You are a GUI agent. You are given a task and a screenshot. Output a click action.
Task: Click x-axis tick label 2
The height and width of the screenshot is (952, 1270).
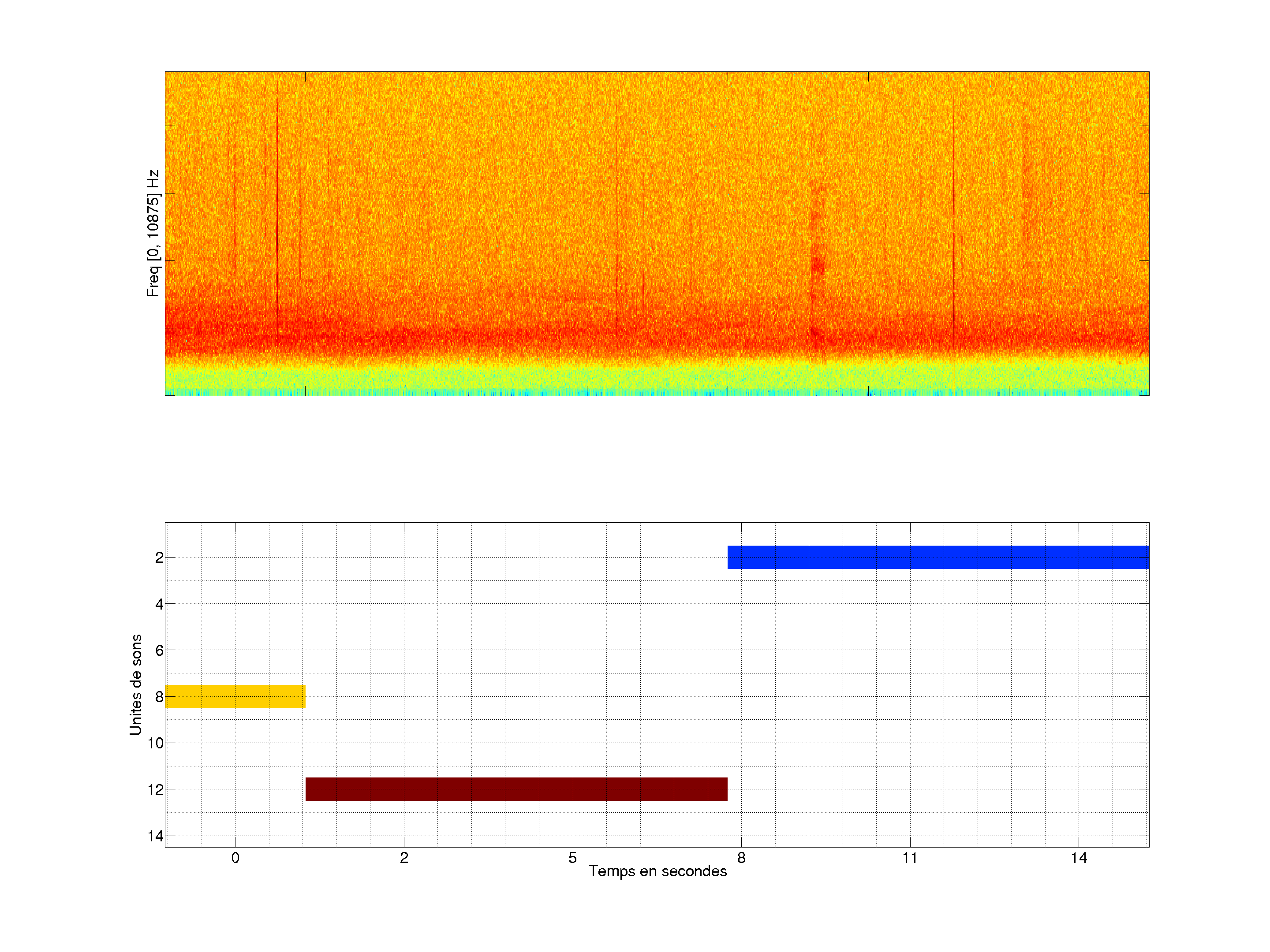click(403, 858)
